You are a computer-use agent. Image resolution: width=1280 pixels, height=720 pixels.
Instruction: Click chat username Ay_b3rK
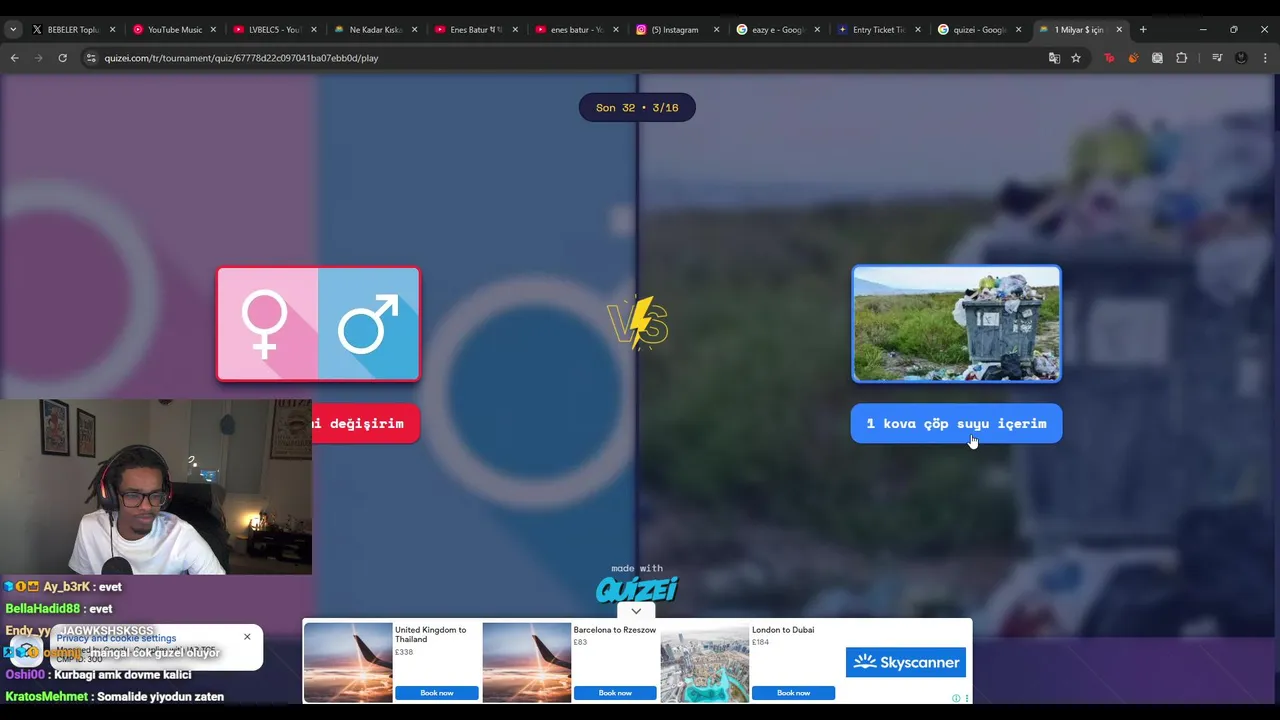click(x=67, y=587)
